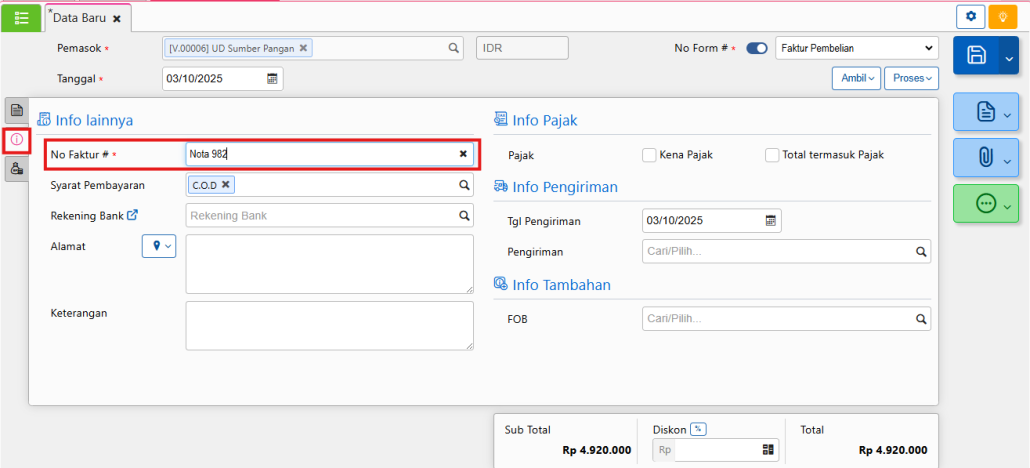
Task: Enable the Kena Pajak checkbox
Action: pyautogui.click(x=650, y=155)
